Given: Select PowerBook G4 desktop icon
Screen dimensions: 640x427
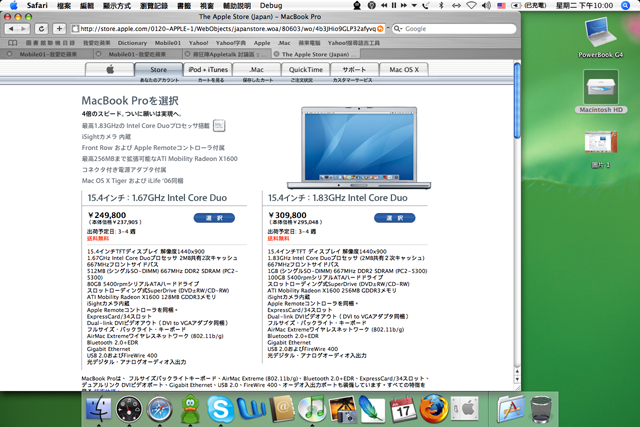Looking at the screenshot, I should (601, 37).
